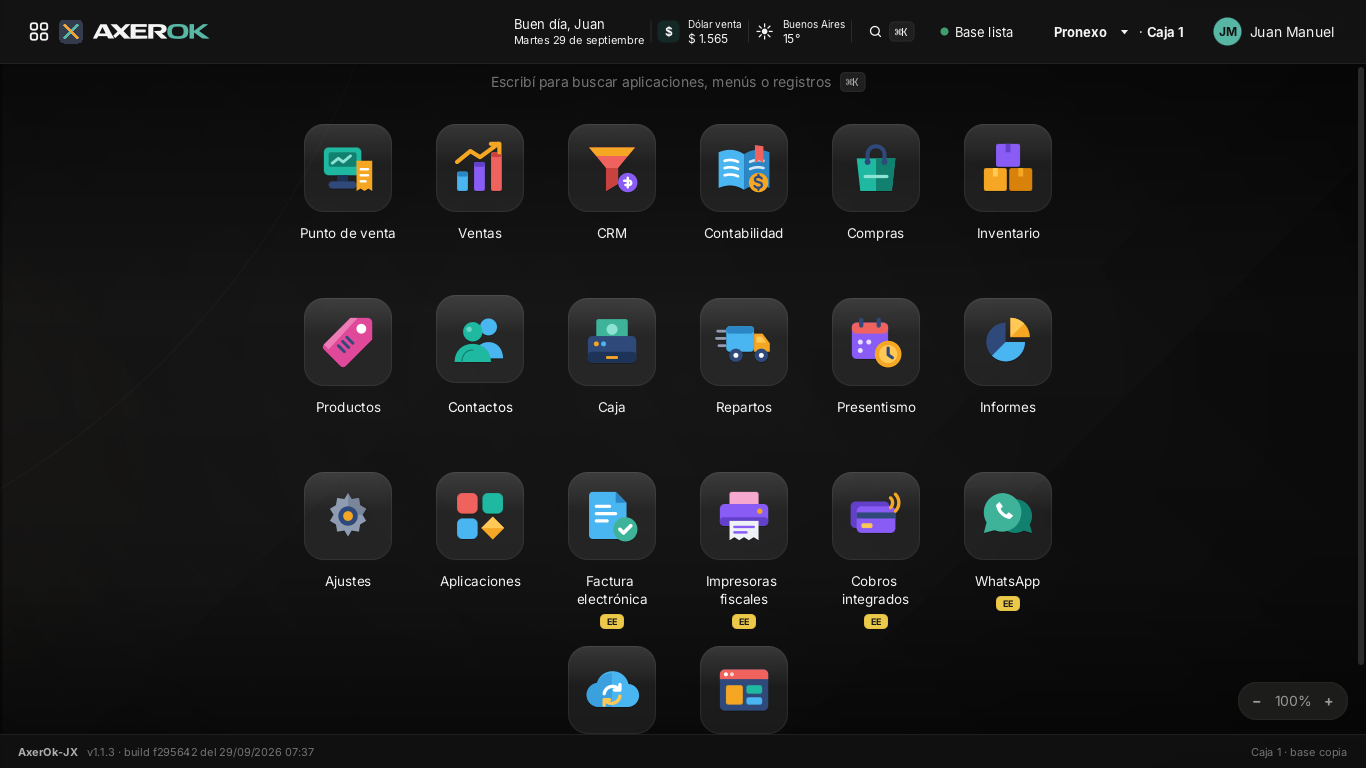Launch Cobros integrados app
The width and height of the screenshot is (1366, 768).
coord(876,516)
